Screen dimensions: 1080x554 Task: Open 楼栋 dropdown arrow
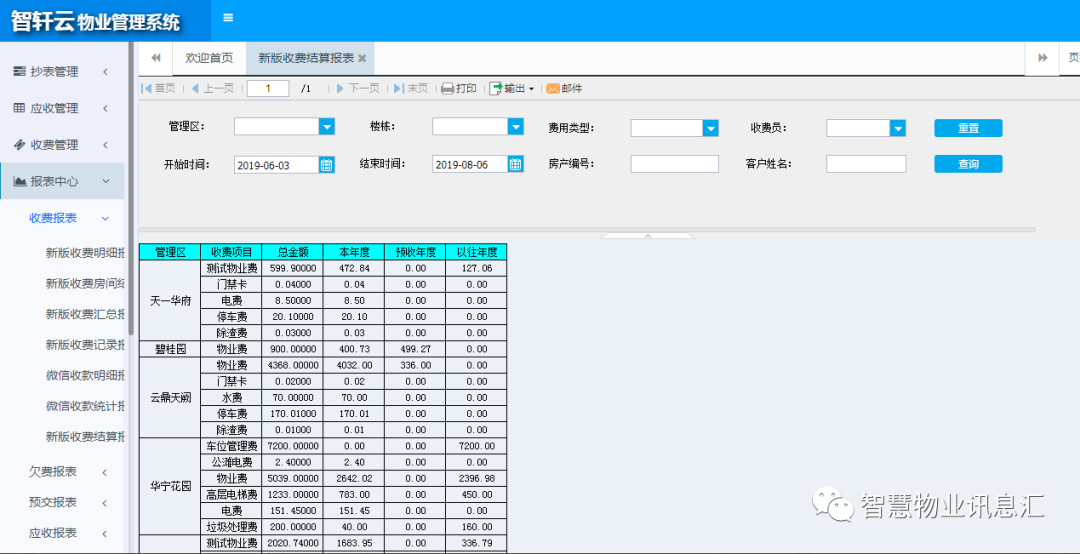tap(516, 127)
